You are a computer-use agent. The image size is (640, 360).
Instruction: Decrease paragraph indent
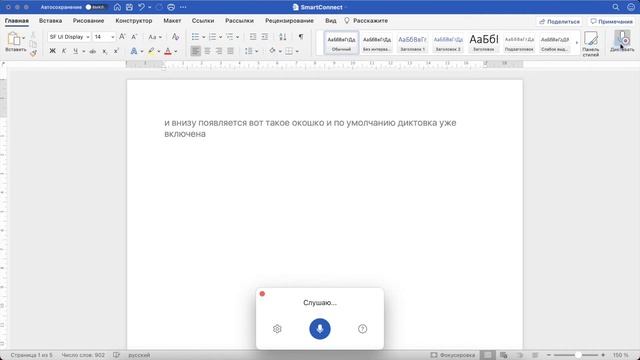(x=253, y=37)
